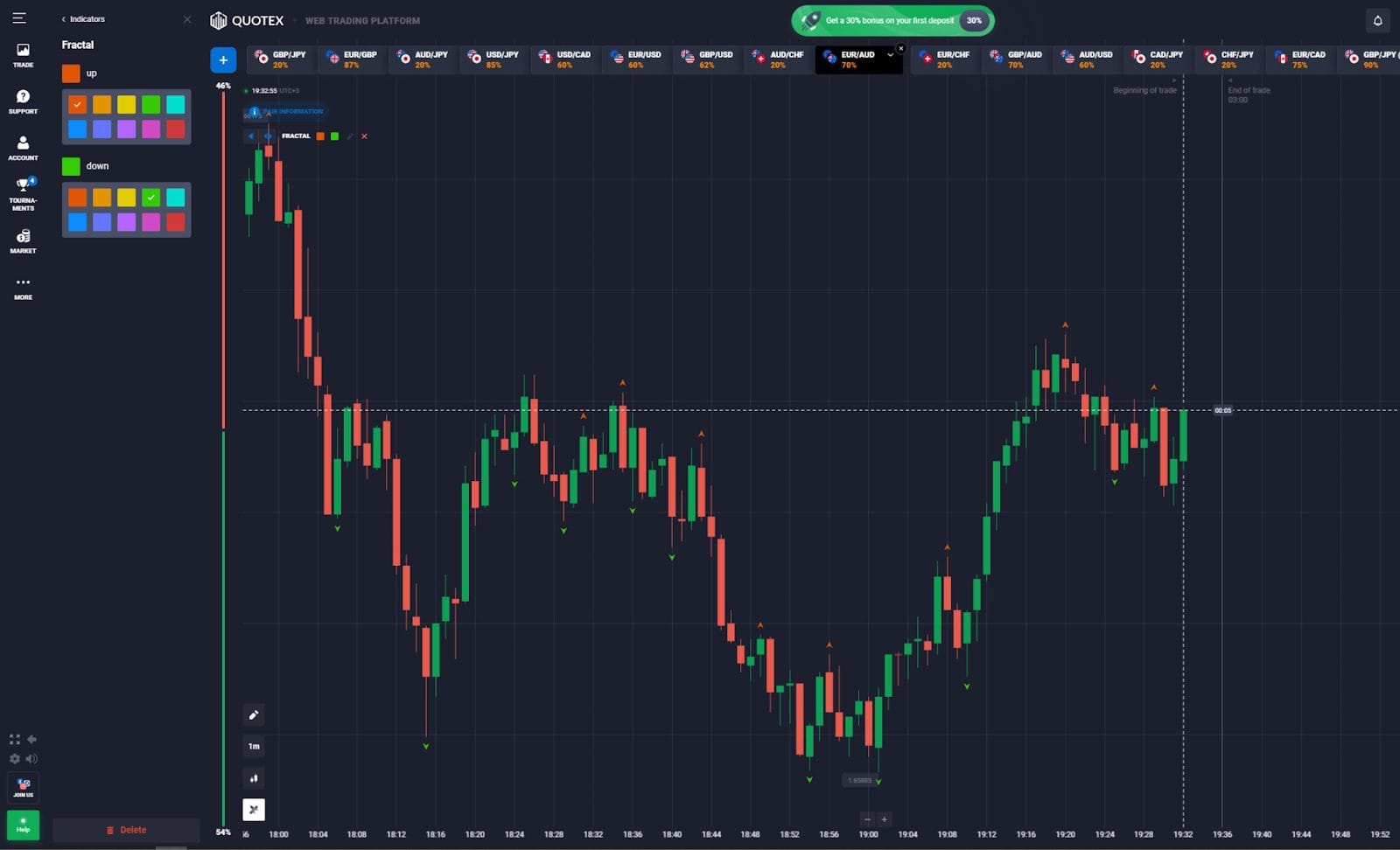
Task: Switch to the GBP/AUD asset tab
Action: click(1016, 59)
